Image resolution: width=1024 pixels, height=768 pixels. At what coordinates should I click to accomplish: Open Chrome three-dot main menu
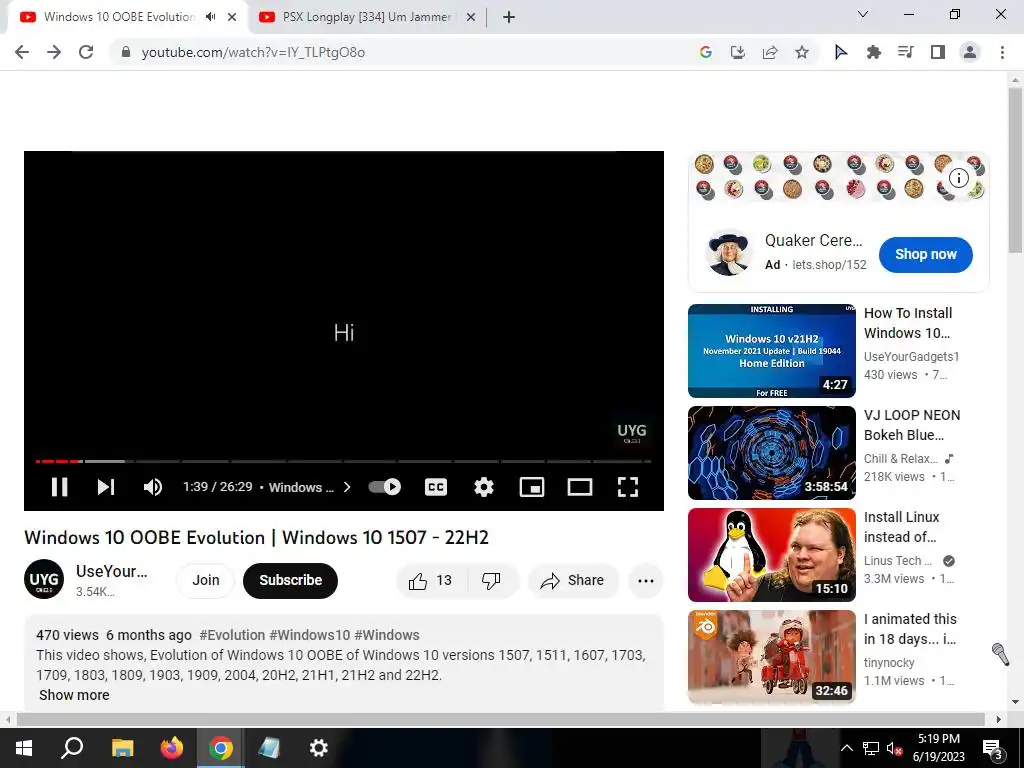[x=1002, y=52]
